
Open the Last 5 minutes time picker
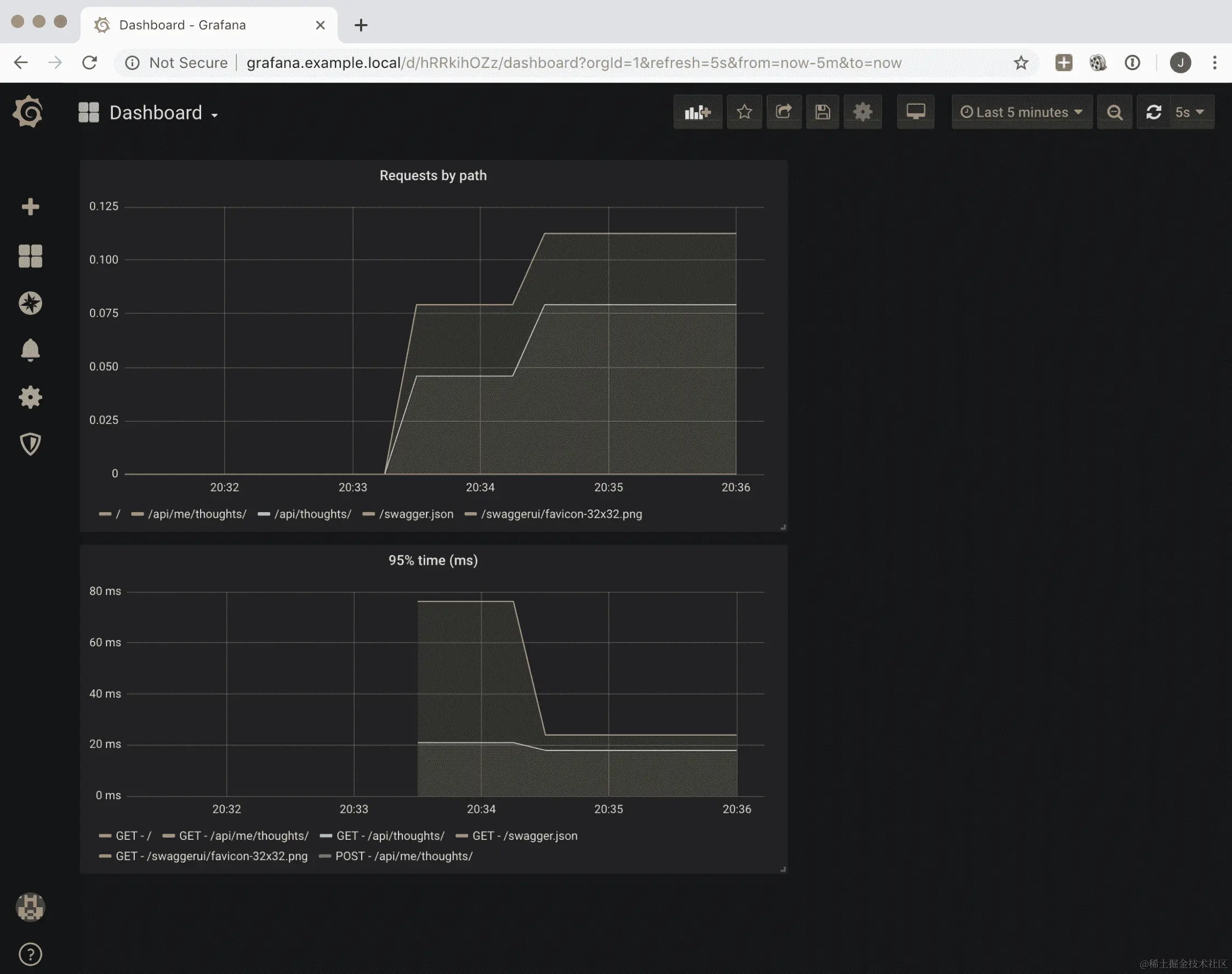click(1021, 112)
